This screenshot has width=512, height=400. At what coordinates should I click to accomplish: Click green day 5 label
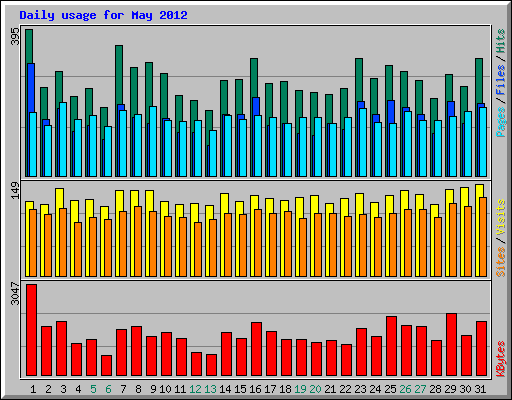coord(93,389)
